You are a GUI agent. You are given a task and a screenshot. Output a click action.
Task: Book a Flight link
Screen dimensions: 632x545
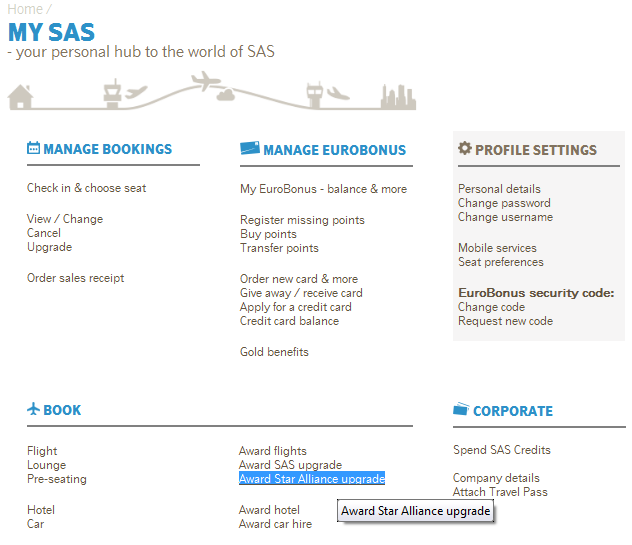pyautogui.click(x=42, y=451)
